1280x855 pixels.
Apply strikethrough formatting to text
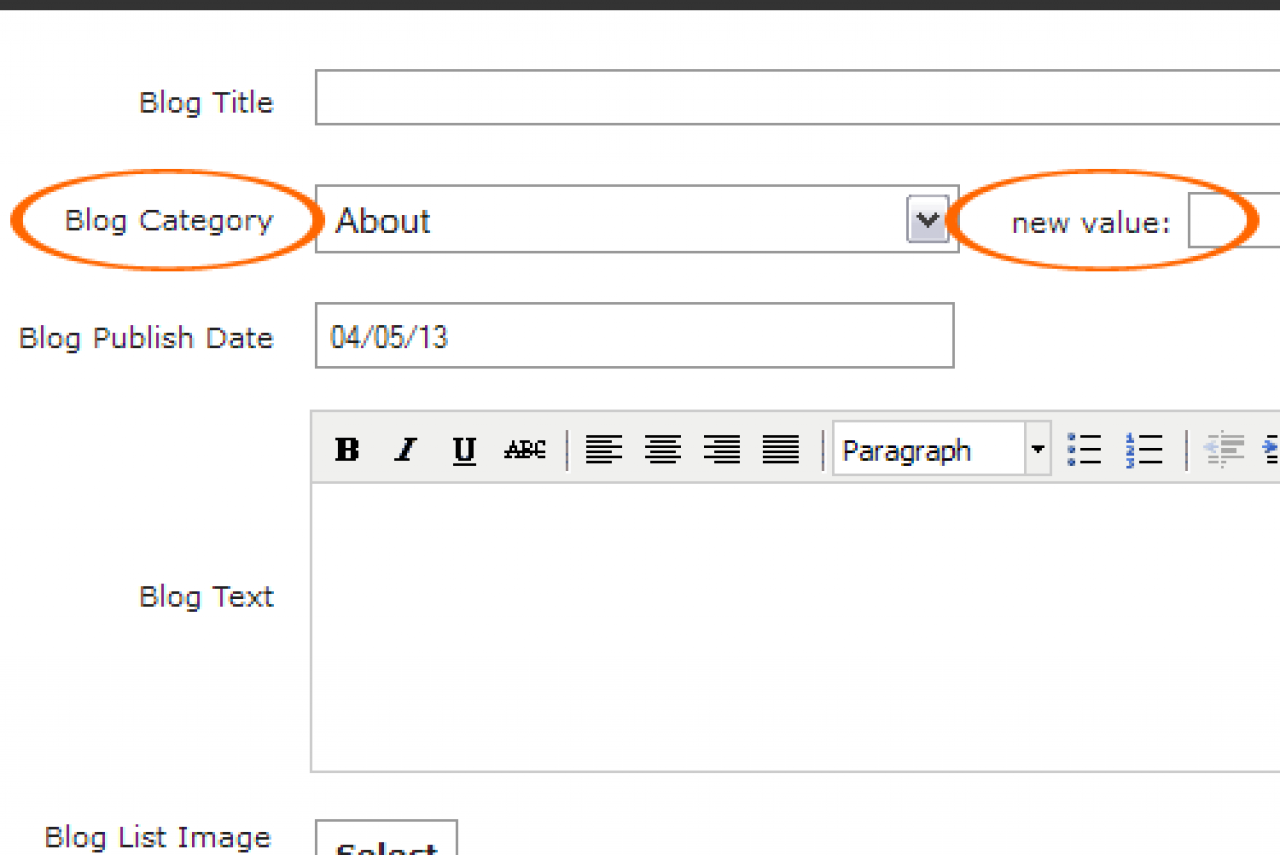pyautogui.click(x=524, y=450)
